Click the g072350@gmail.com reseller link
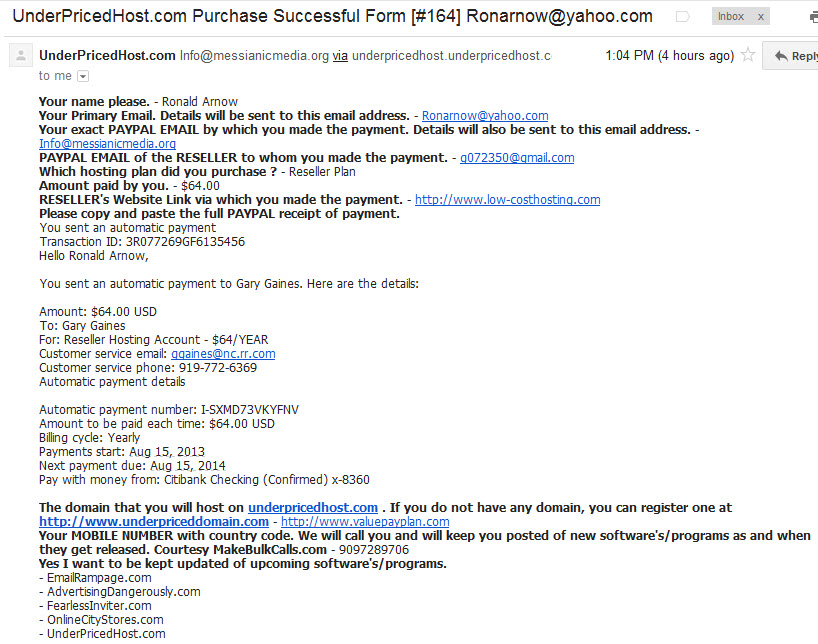The width and height of the screenshot is (818, 644). point(517,158)
